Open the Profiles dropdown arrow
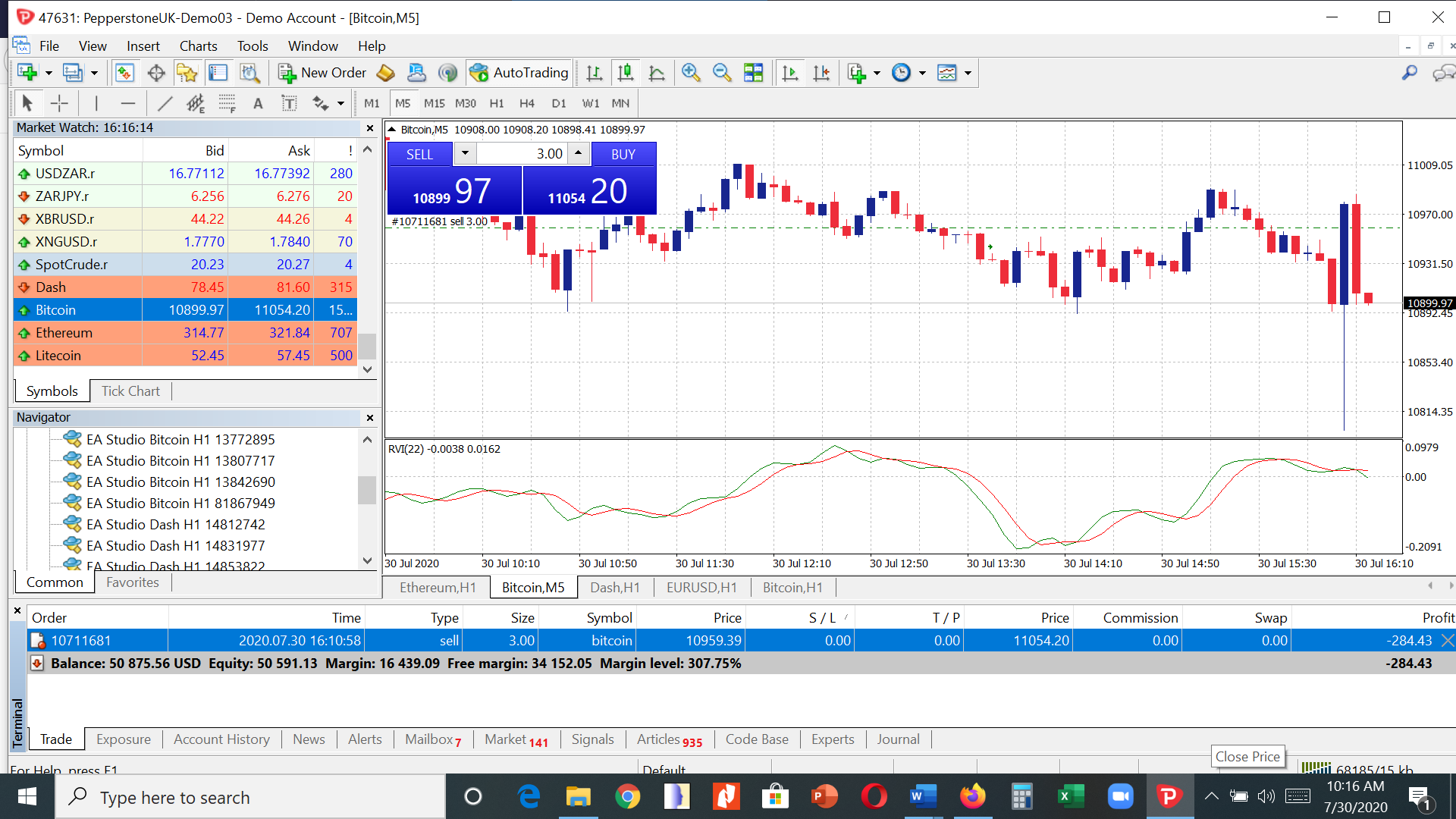The height and width of the screenshot is (819, 1456). [94, 74]
